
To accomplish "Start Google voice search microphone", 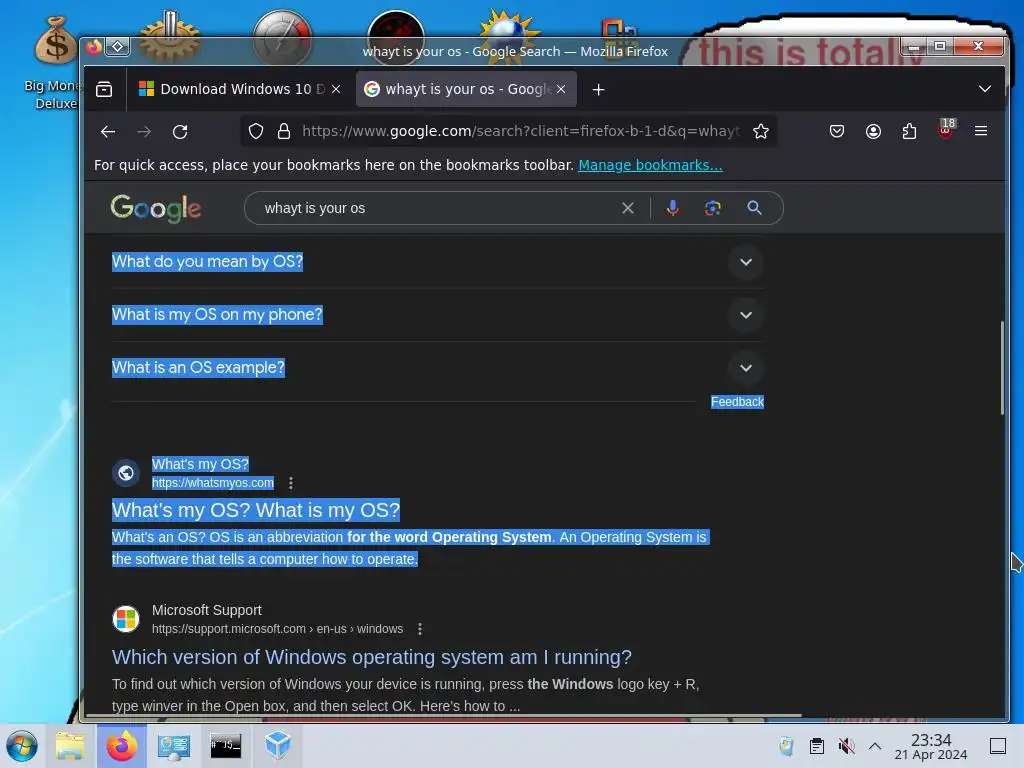I will (673, 208).
